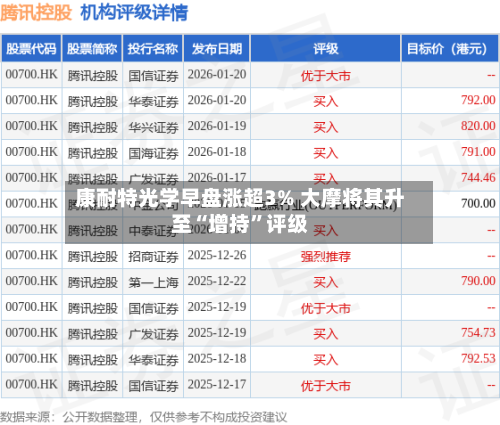Select the 发布日期 column header
Viewport: 500px width, 425px height.
pos(217,49)
